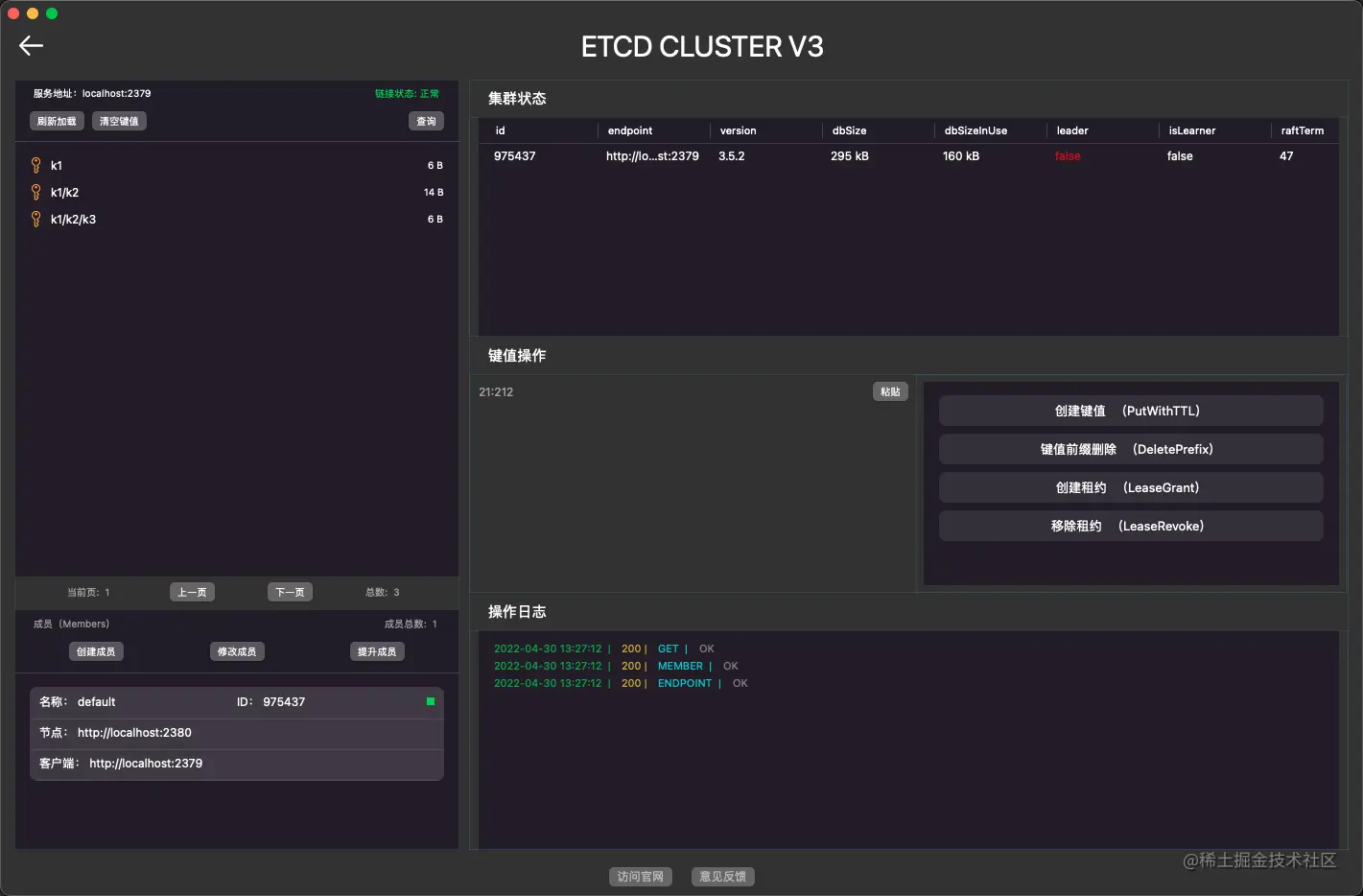Open 意见反馈 feedback link

pos(722,876)
